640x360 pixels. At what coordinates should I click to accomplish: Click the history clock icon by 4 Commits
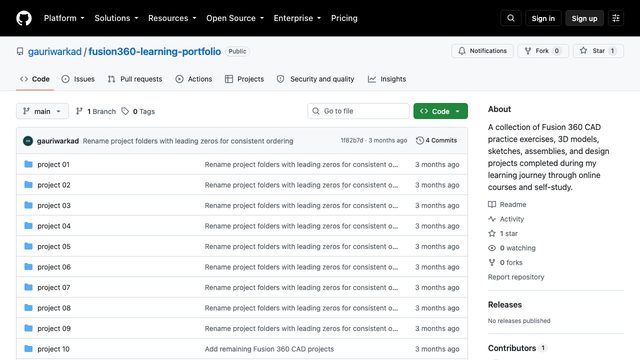[x=420, y=140]
